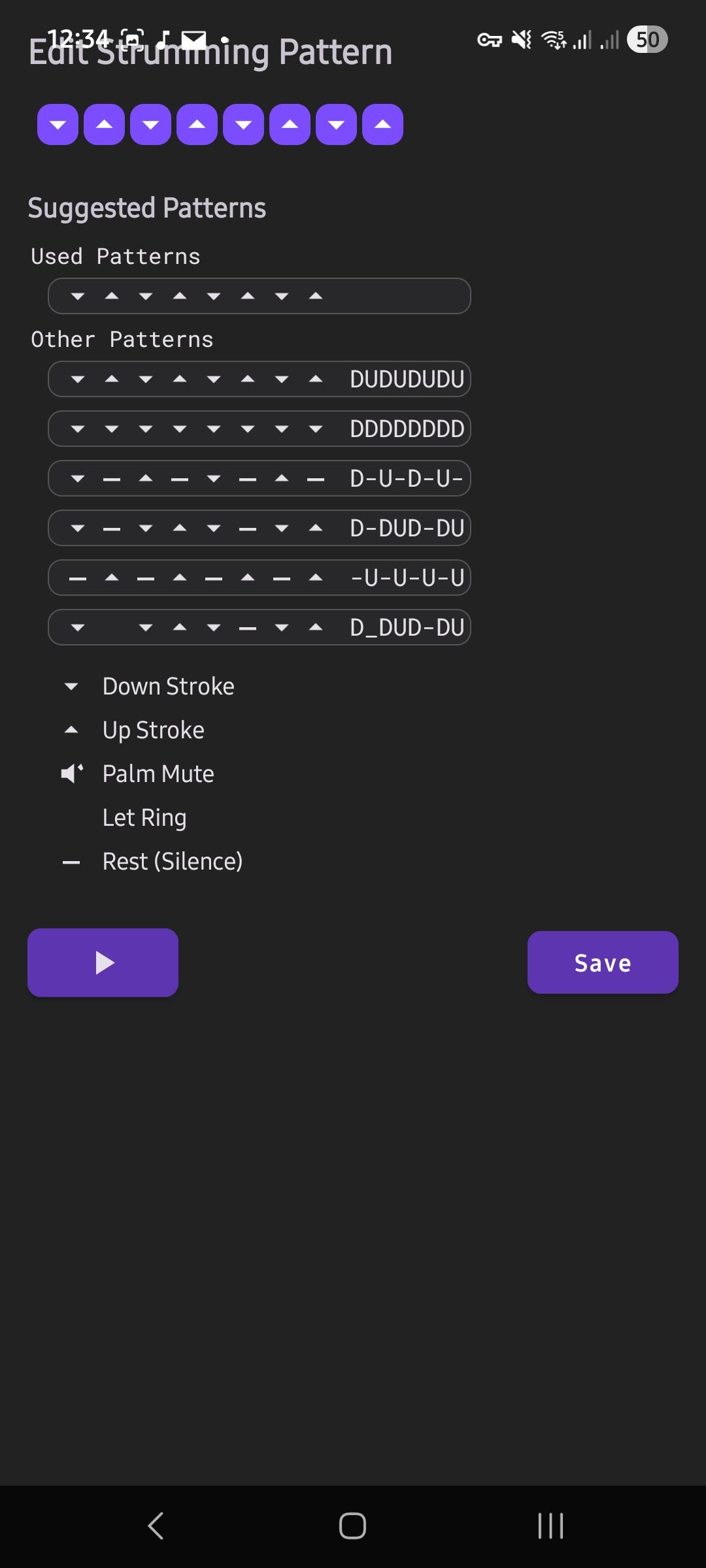Play the strumming pattern preview

point(103,962)
